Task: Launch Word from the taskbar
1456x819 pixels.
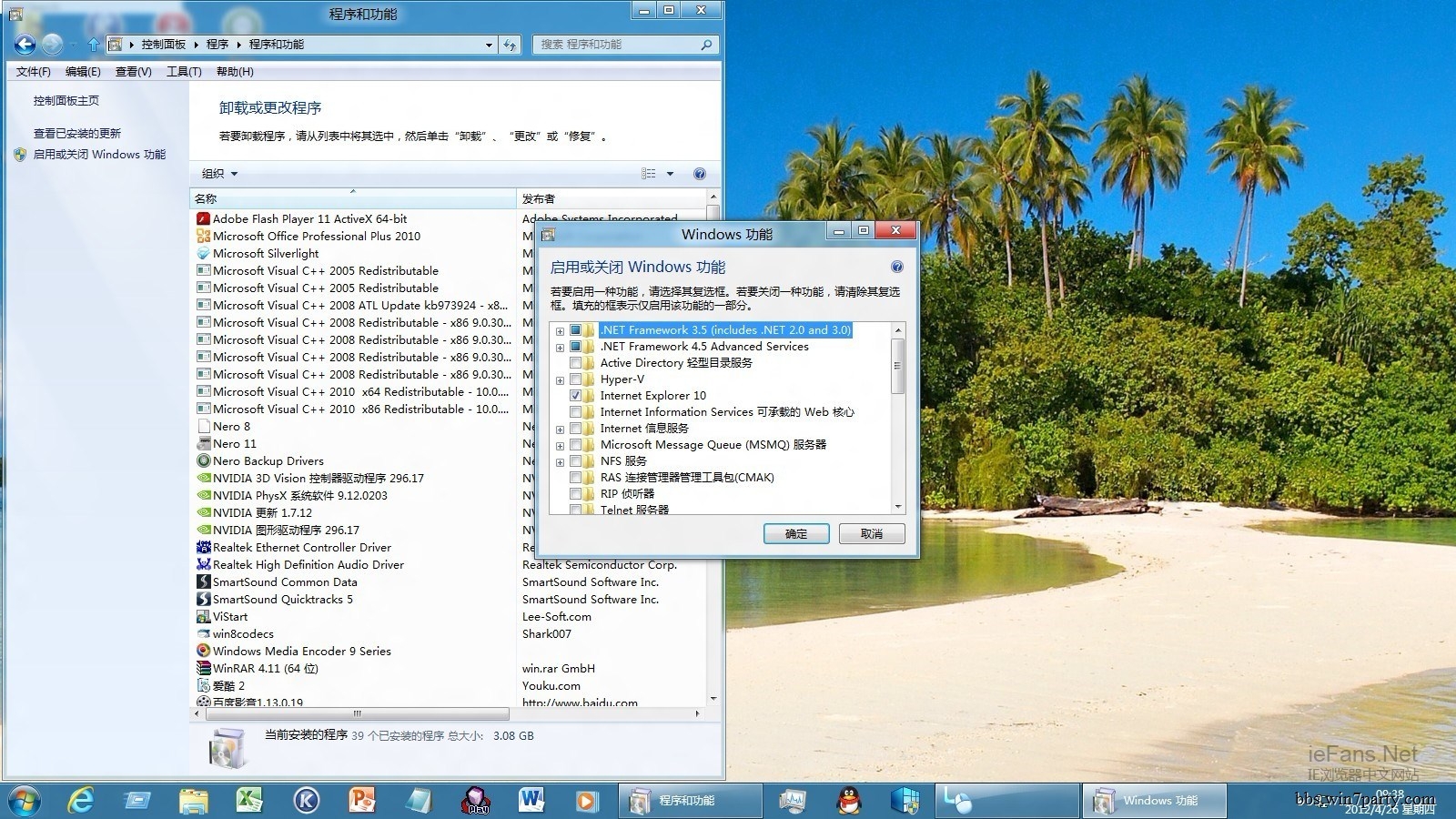Action: pos(531,800)
